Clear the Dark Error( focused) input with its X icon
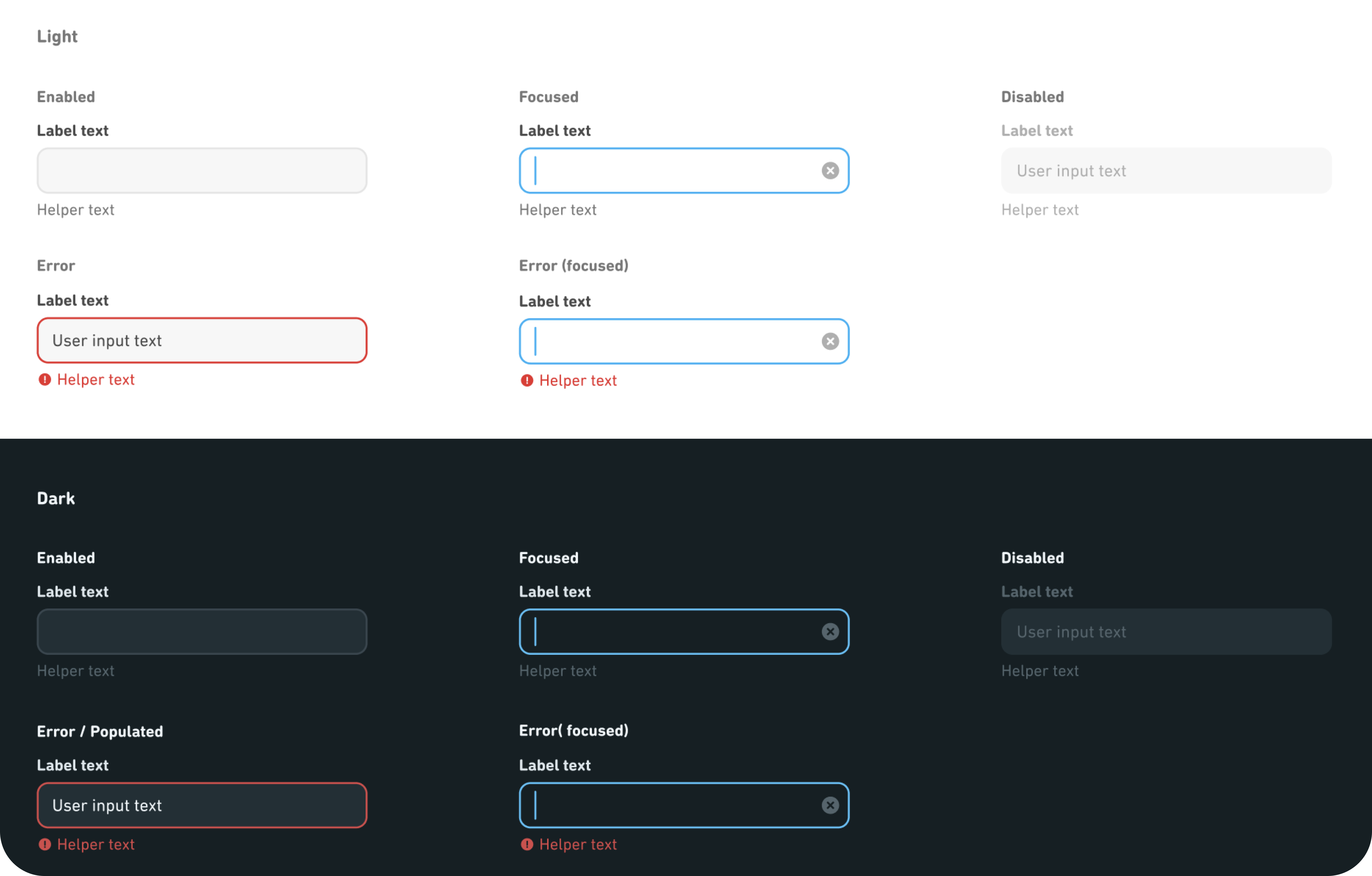The width and height of the screenshot is (1372, 876). [830, 805]
